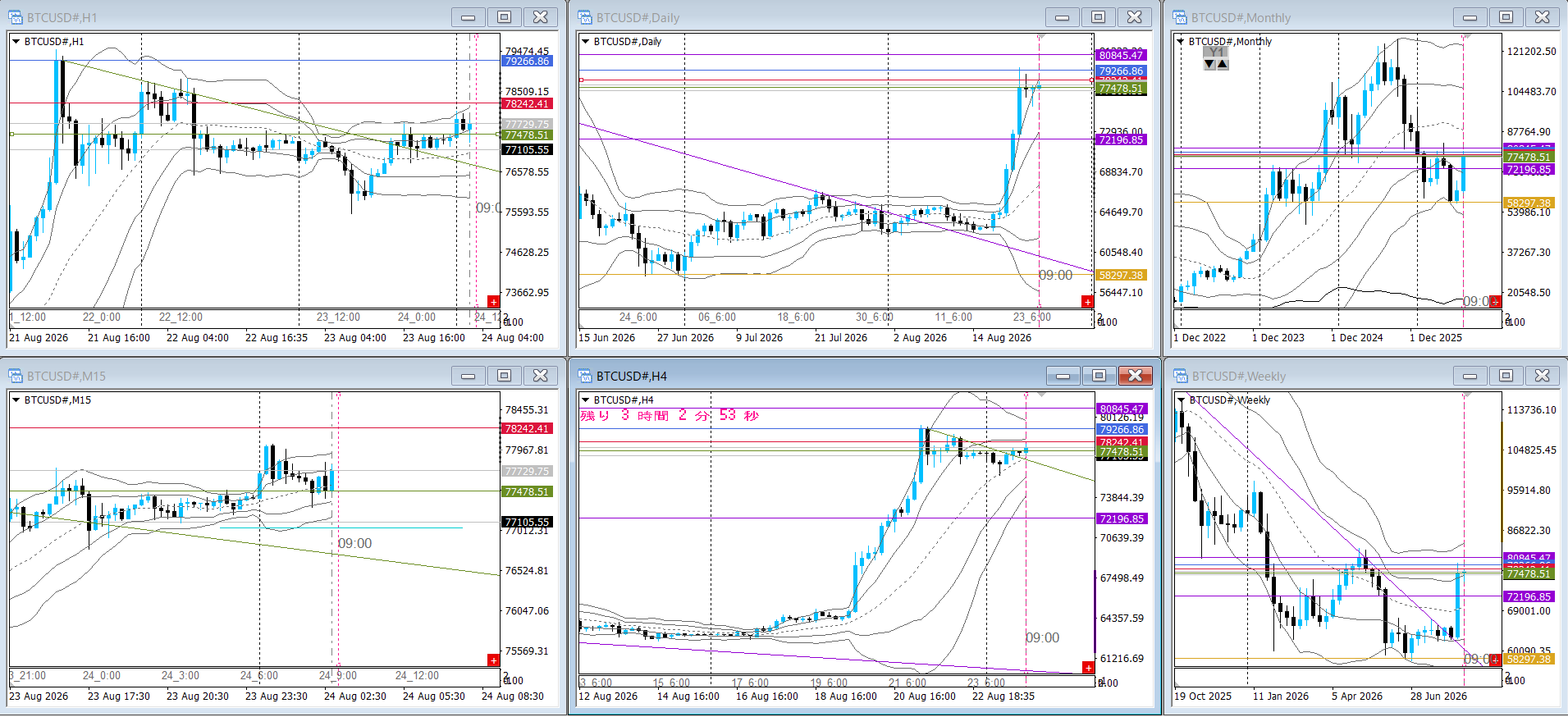Maximize the BTCUSD#,Daily chart window
Screen dimensions: 1568x717
tap(1098, 17)
